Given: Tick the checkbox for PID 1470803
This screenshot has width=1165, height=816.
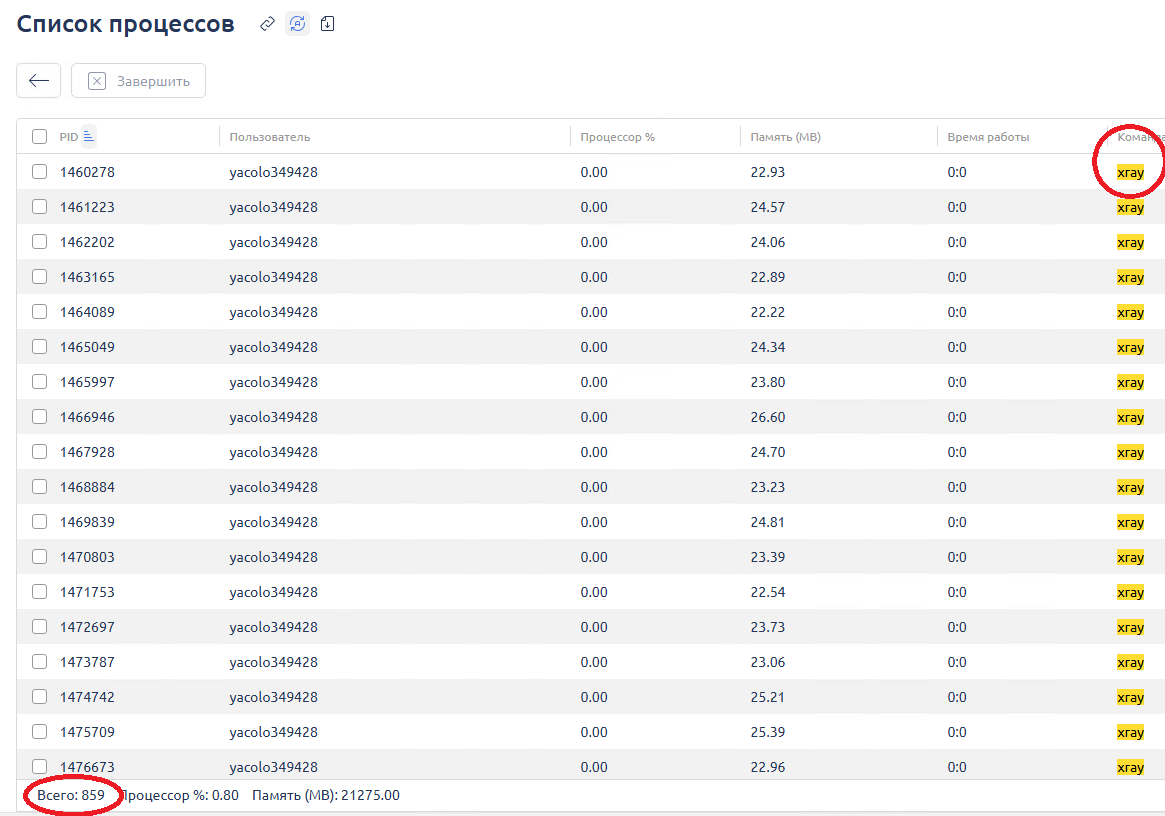Looking at the screenshot, I should (39, 557).
